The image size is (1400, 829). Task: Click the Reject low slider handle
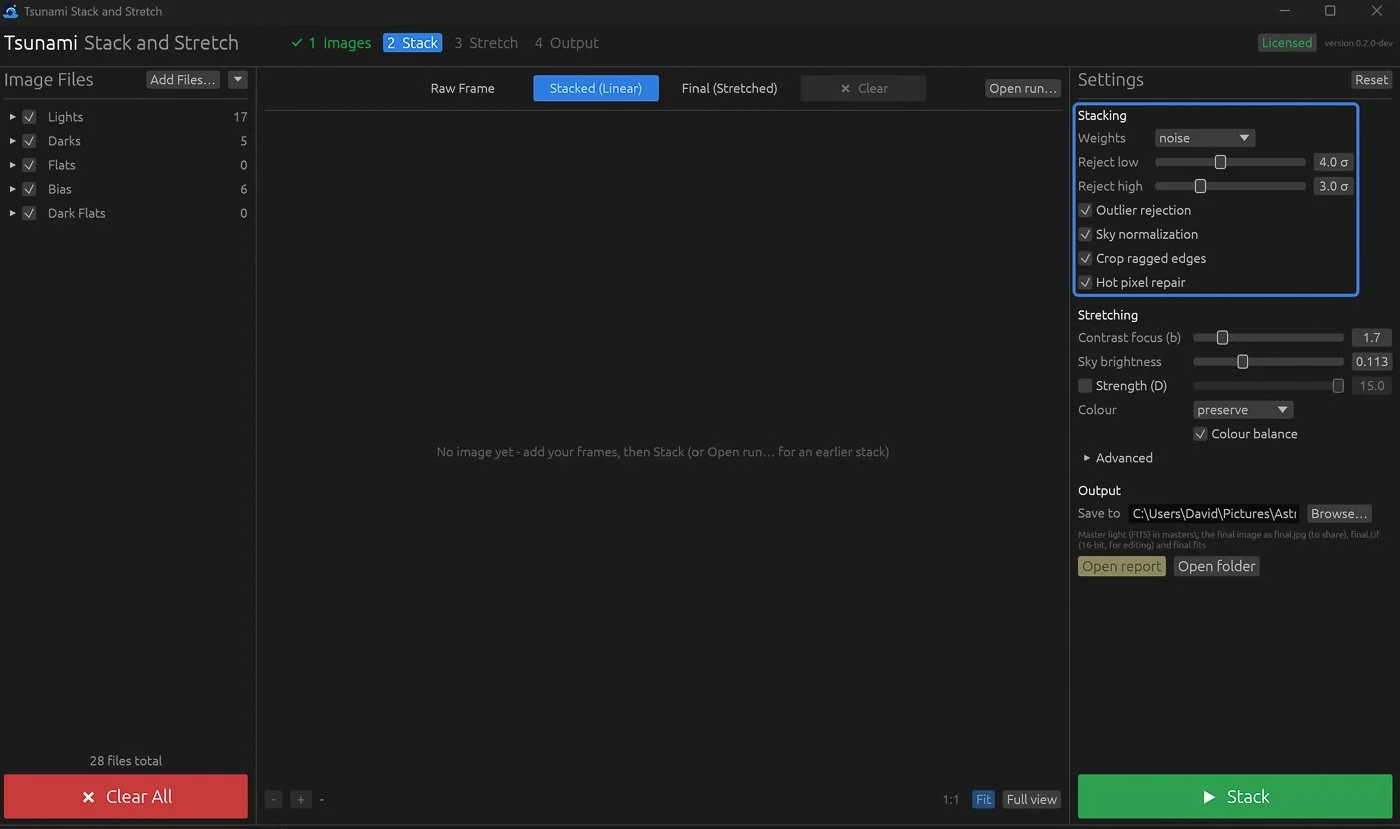click(x=1220, y=162)
